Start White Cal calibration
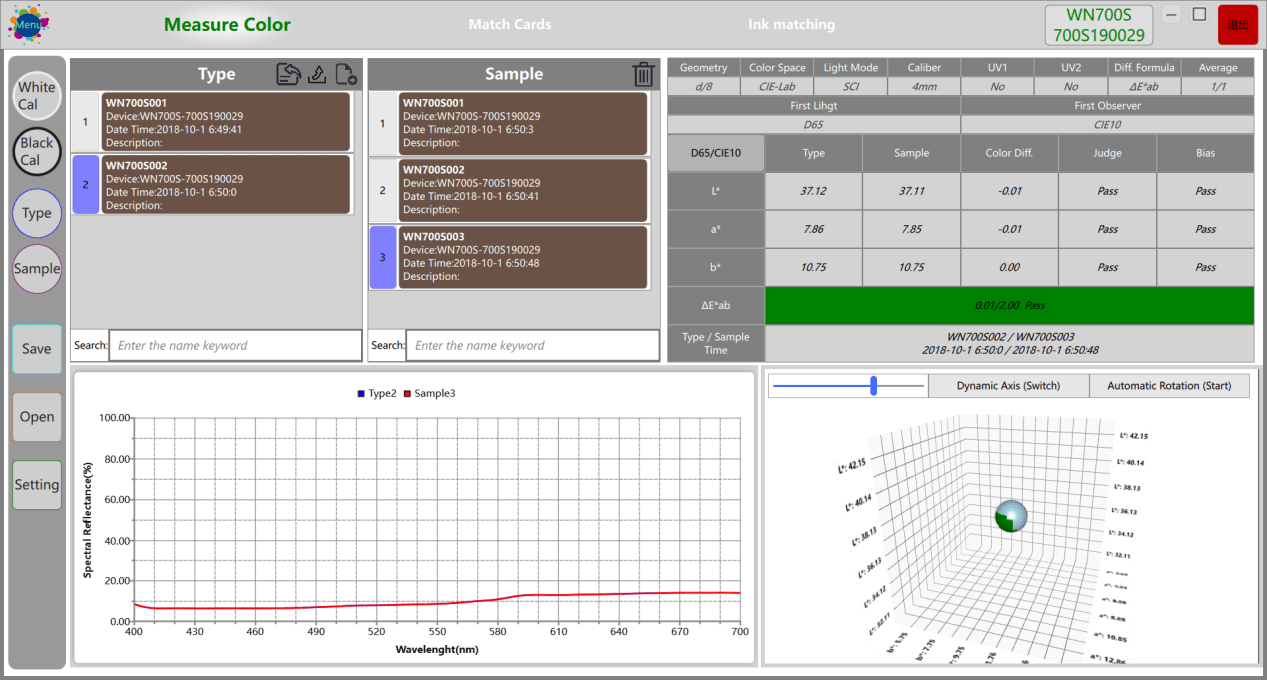The image size is (1267, 680). 37,96
